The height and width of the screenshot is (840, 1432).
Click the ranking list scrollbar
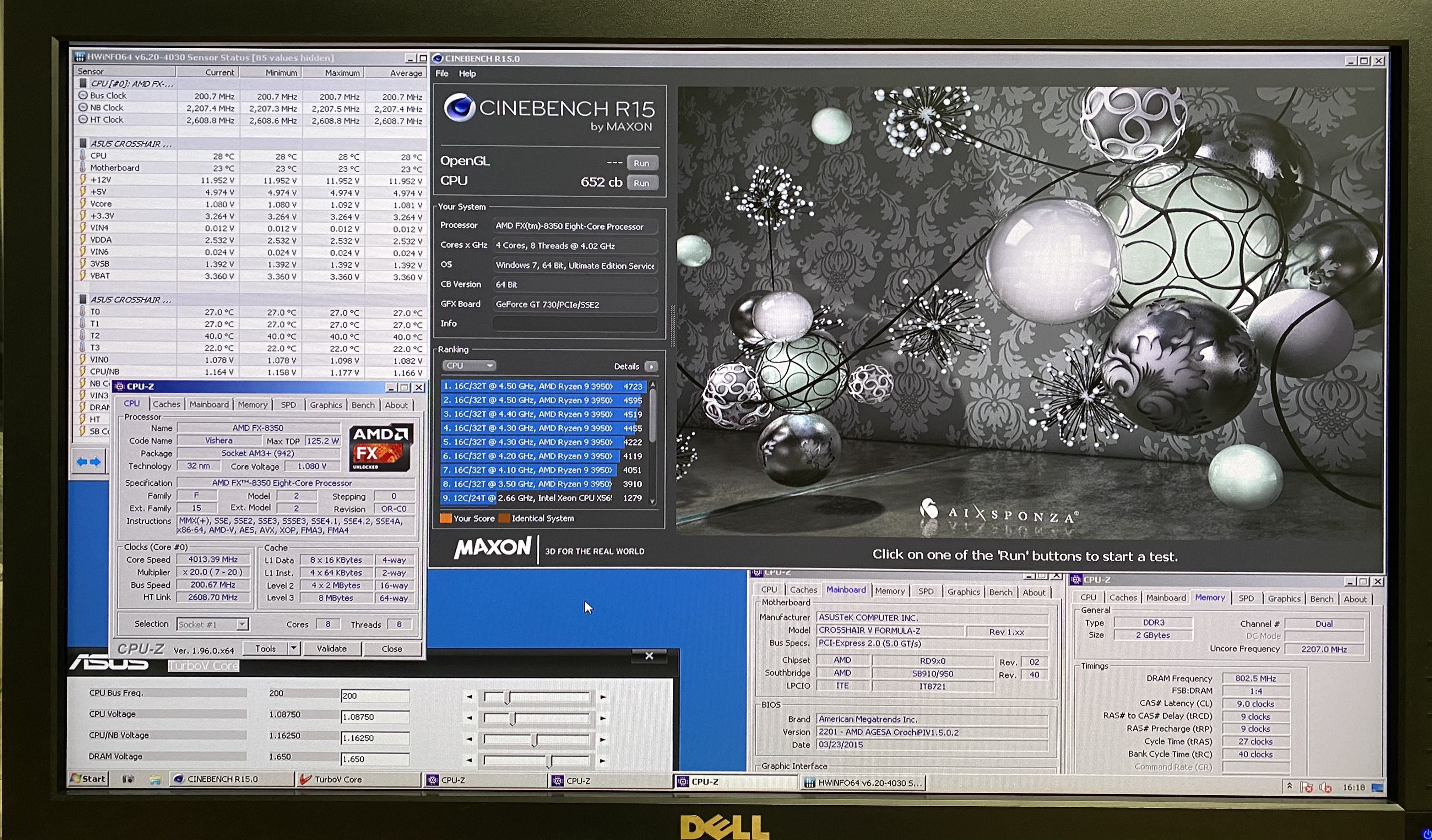tap(652, 416)
